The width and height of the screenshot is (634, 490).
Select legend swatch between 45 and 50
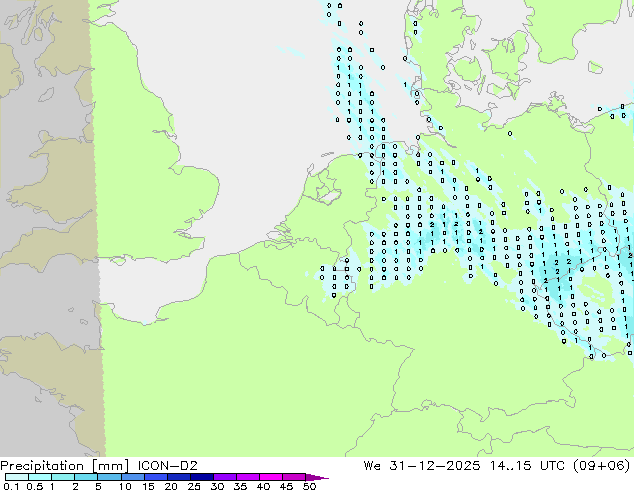click(294, 477)
